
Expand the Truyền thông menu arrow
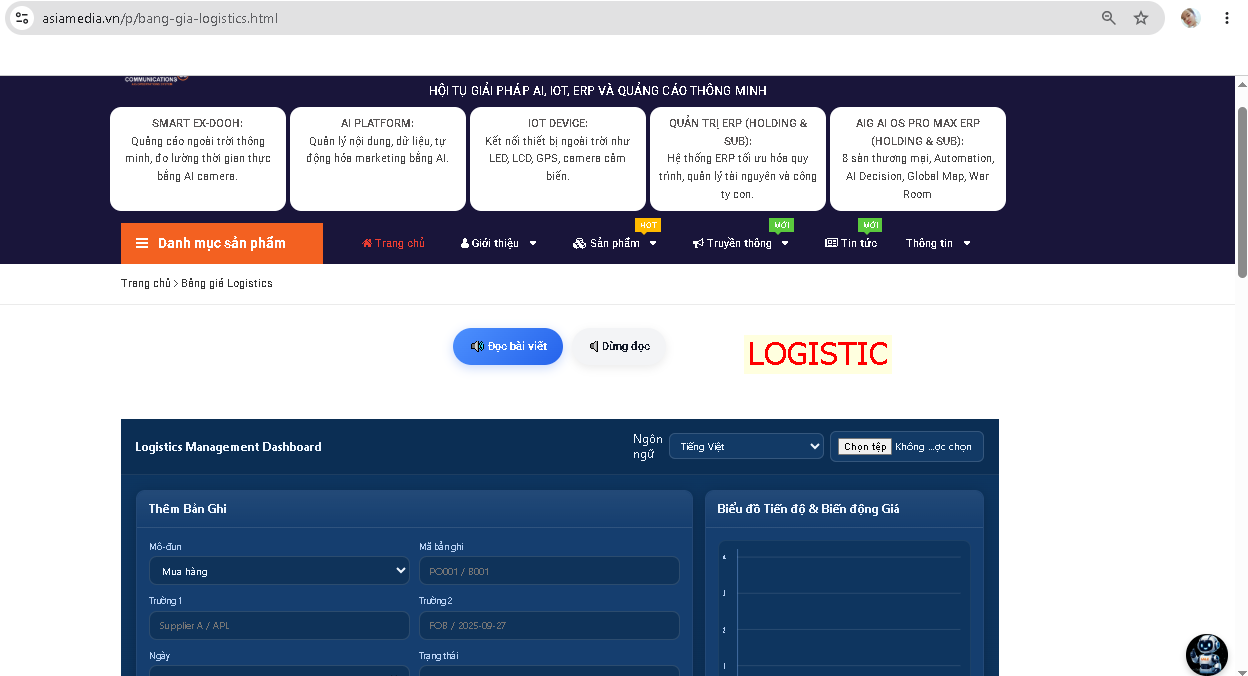785,243
